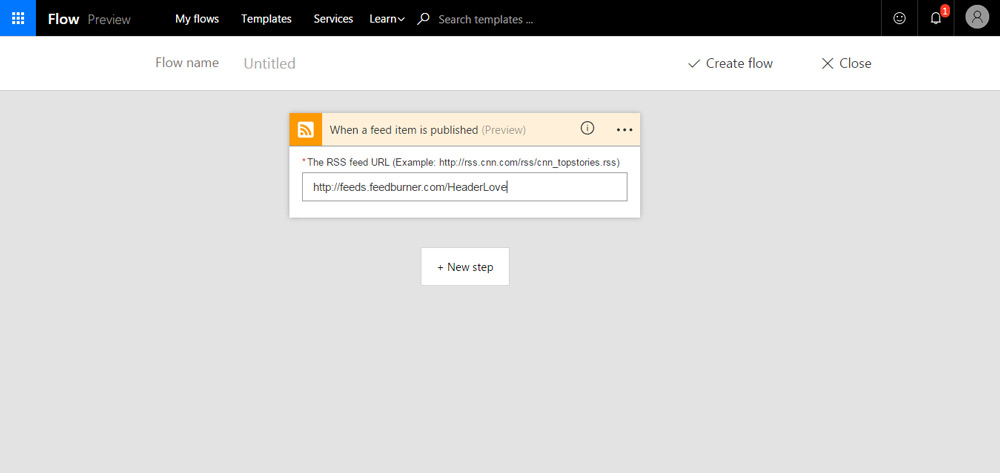Open the Services menu item
This screenshot has width=1000, height=473.
(333, 18)
